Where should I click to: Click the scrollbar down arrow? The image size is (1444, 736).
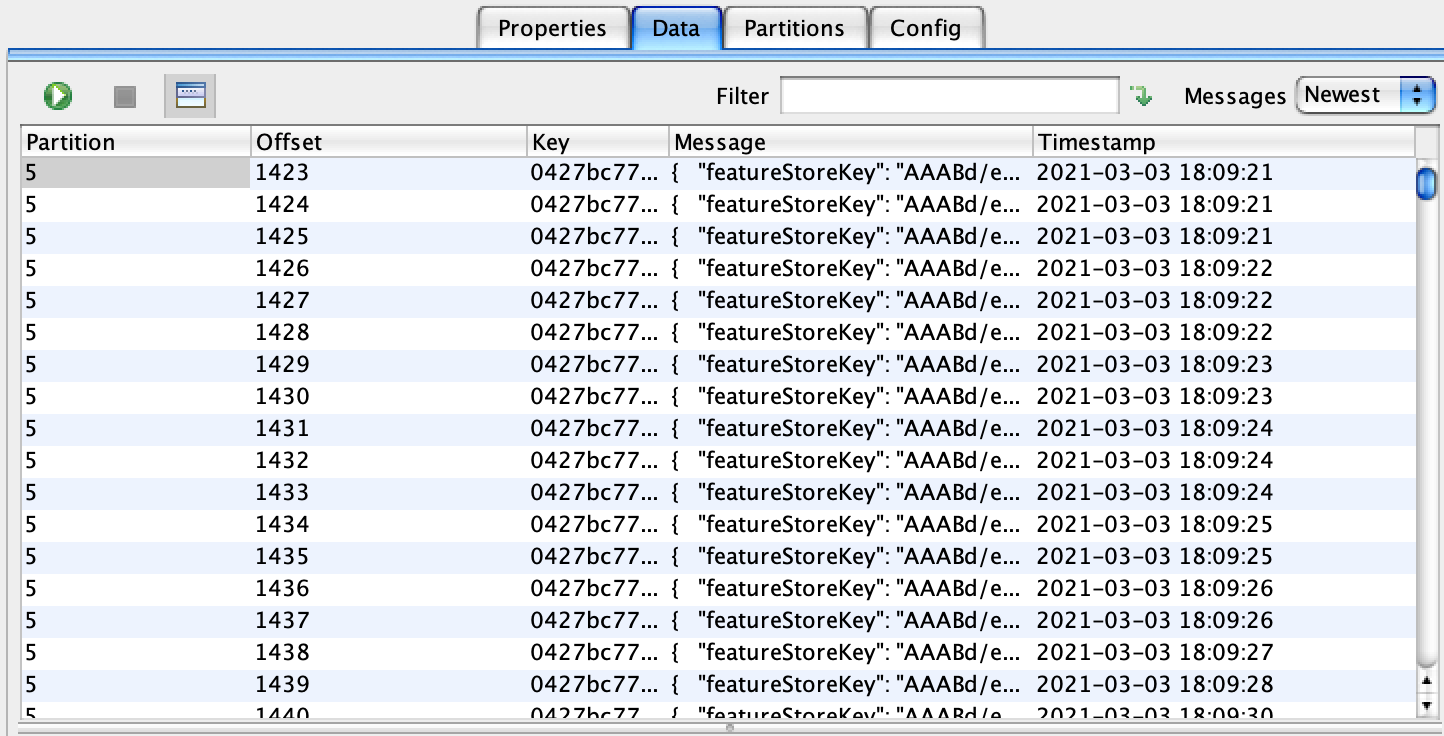pos(1427,706)
